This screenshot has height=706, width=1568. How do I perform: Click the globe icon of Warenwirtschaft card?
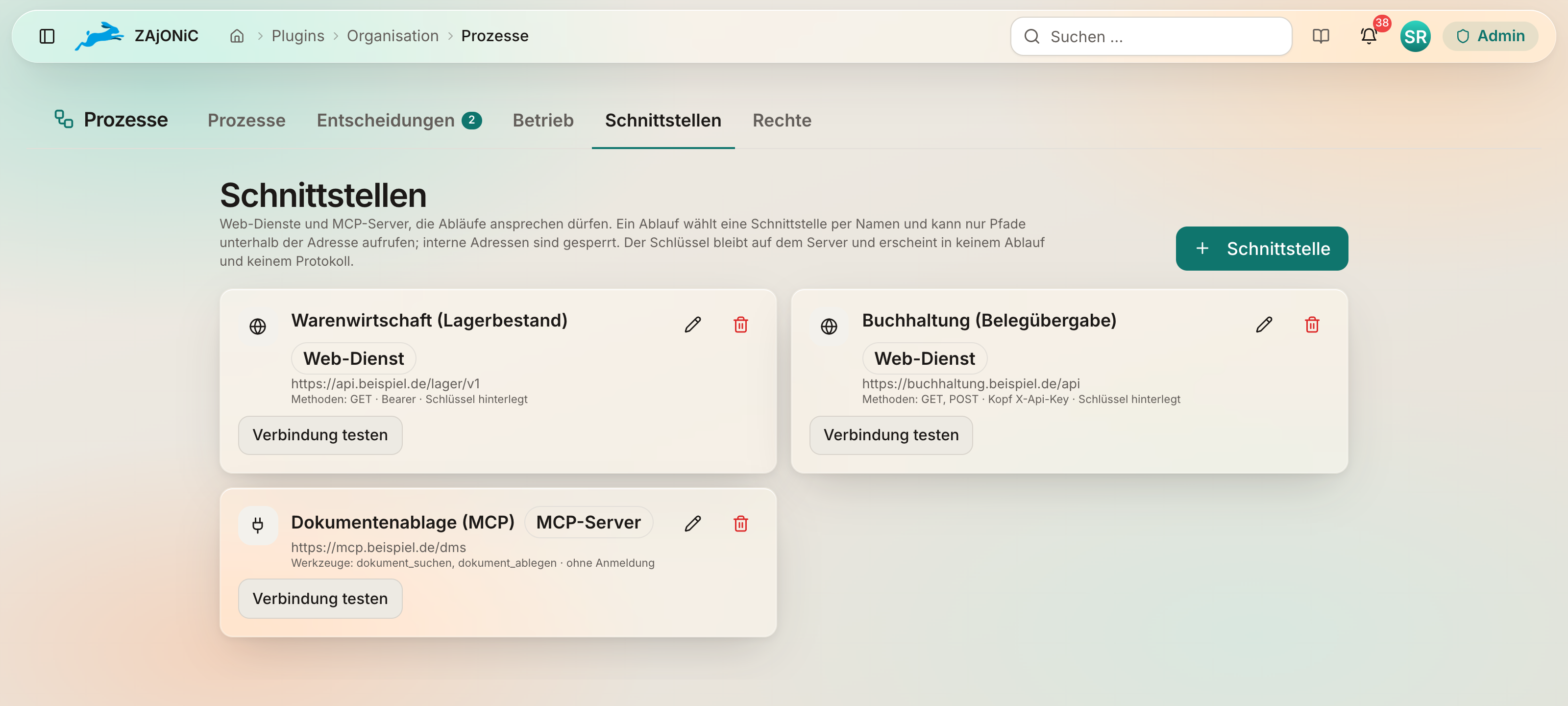[x=258, y=327]
